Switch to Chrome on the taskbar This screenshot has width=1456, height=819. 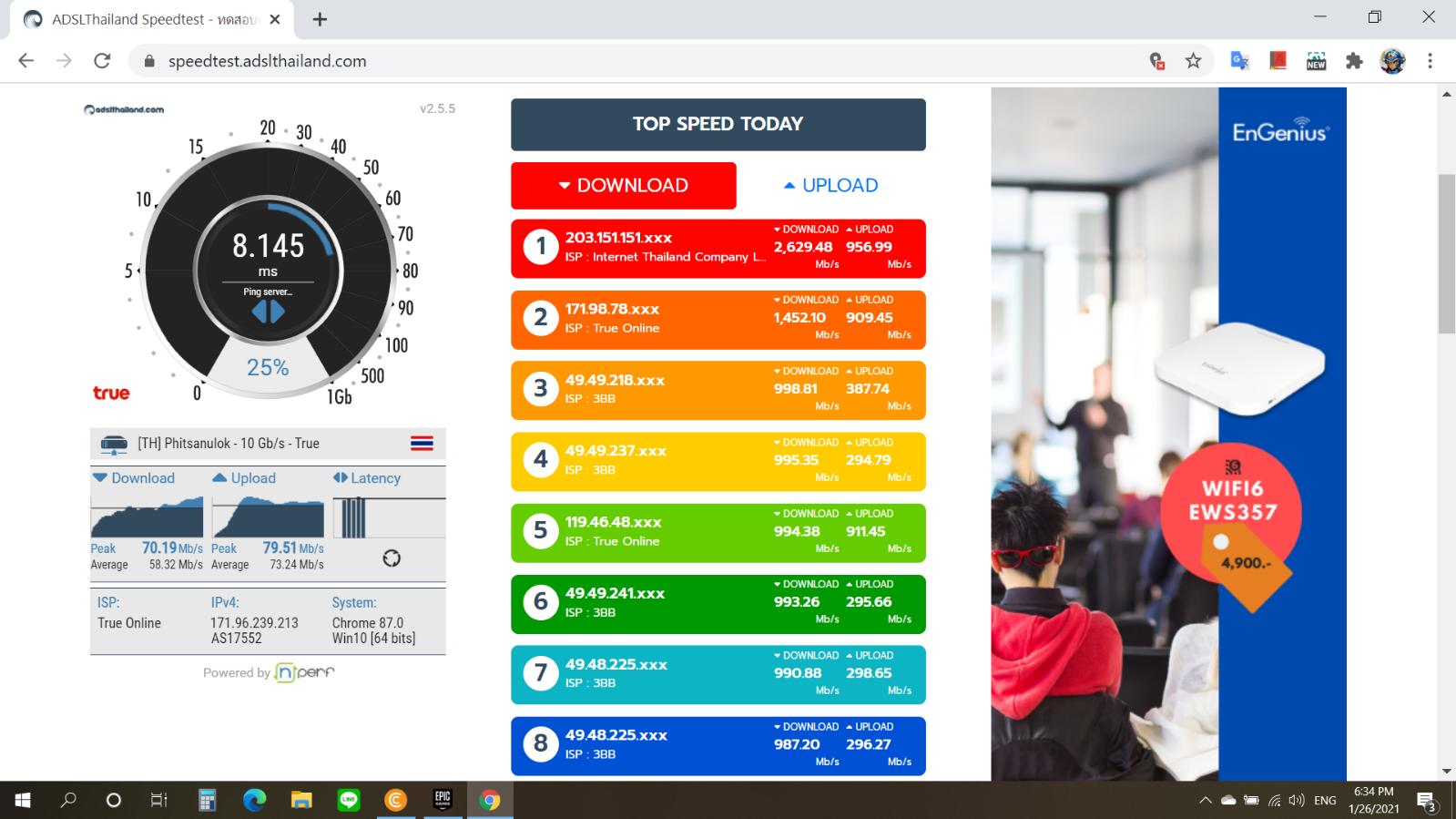tap(490, 800)
